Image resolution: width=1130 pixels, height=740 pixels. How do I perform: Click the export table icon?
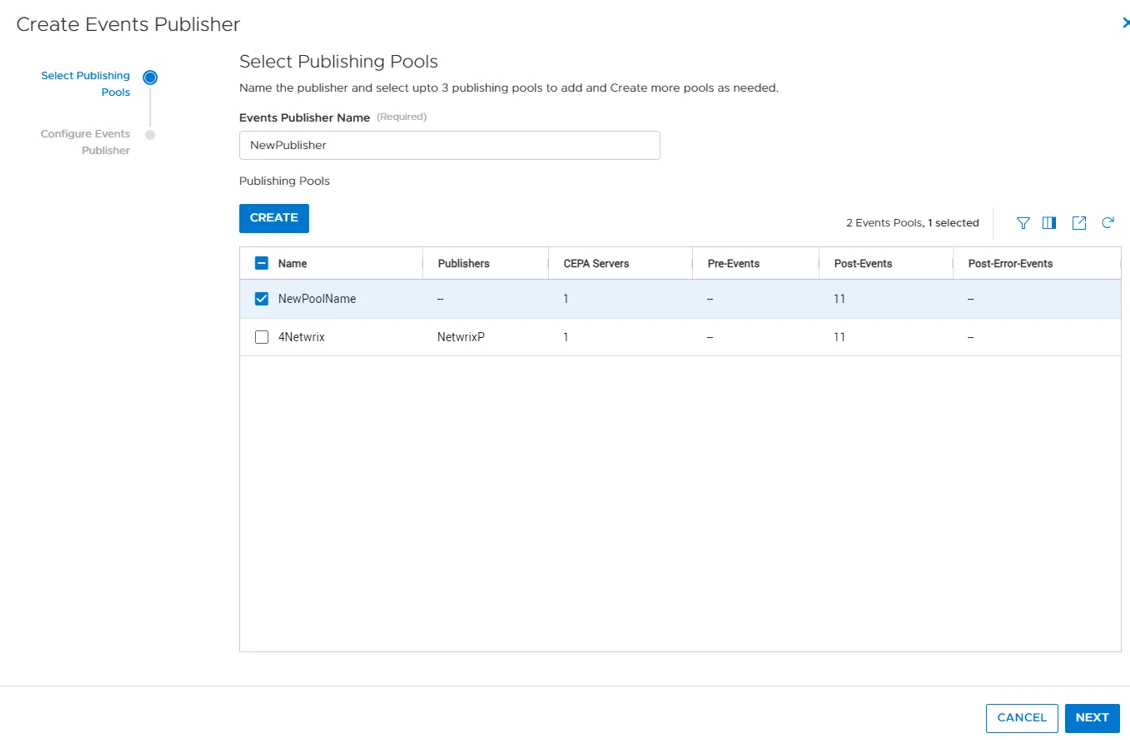pyautogui.click(x=1079, y=223)
